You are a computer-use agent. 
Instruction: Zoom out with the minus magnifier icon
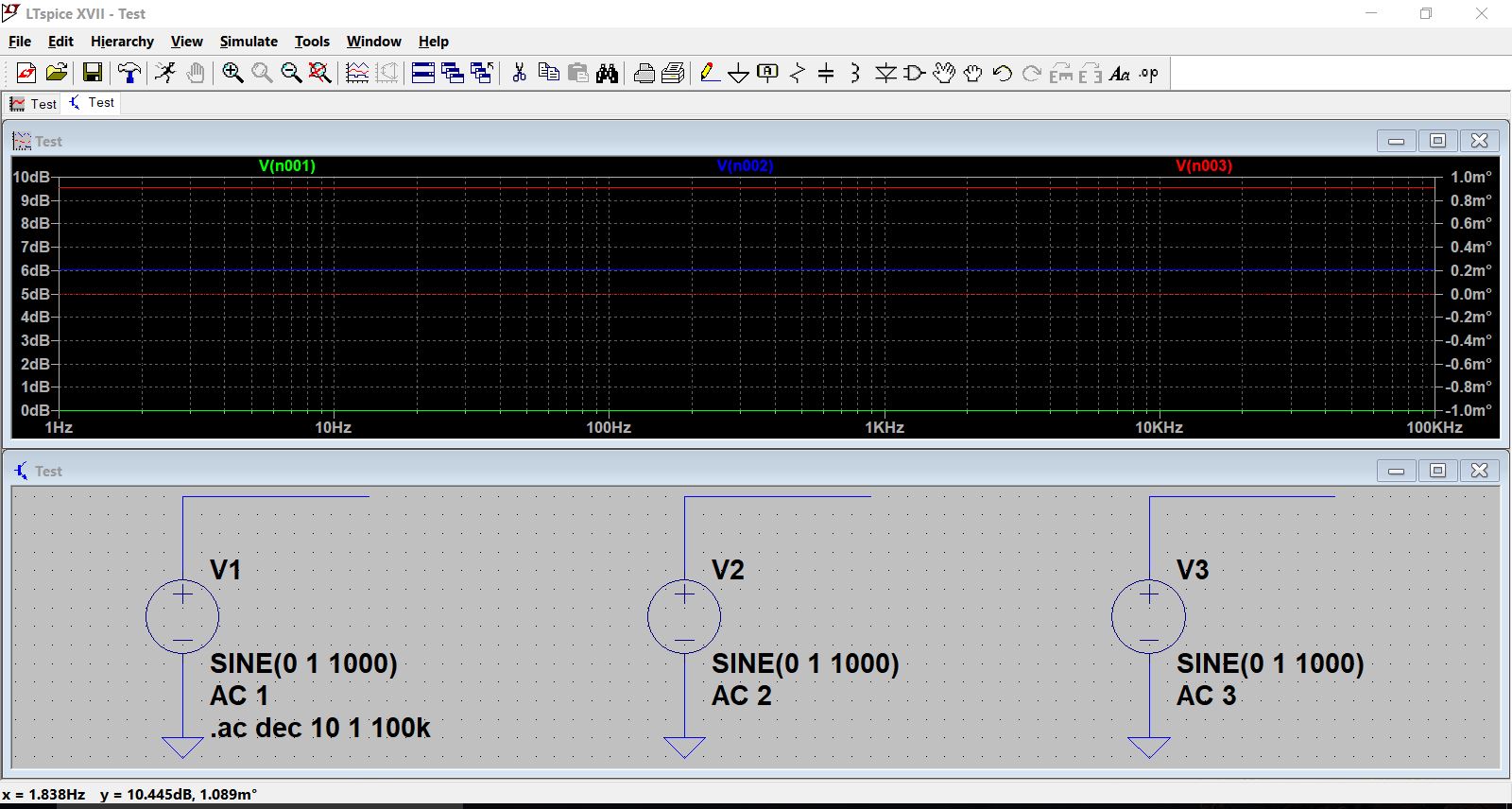pyautogui.click(x=291, y=73)
